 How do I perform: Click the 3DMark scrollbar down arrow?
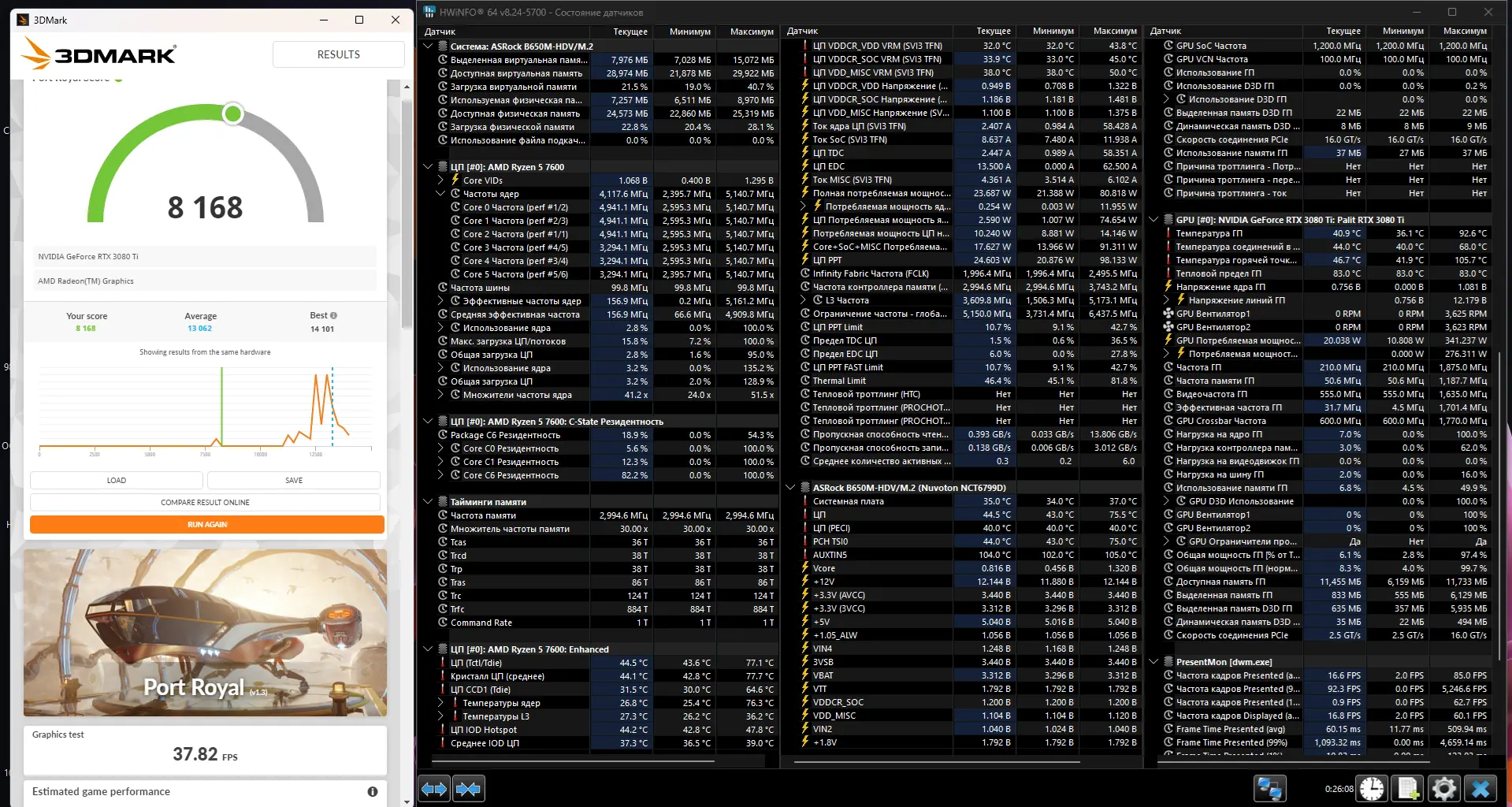point(407,801)
